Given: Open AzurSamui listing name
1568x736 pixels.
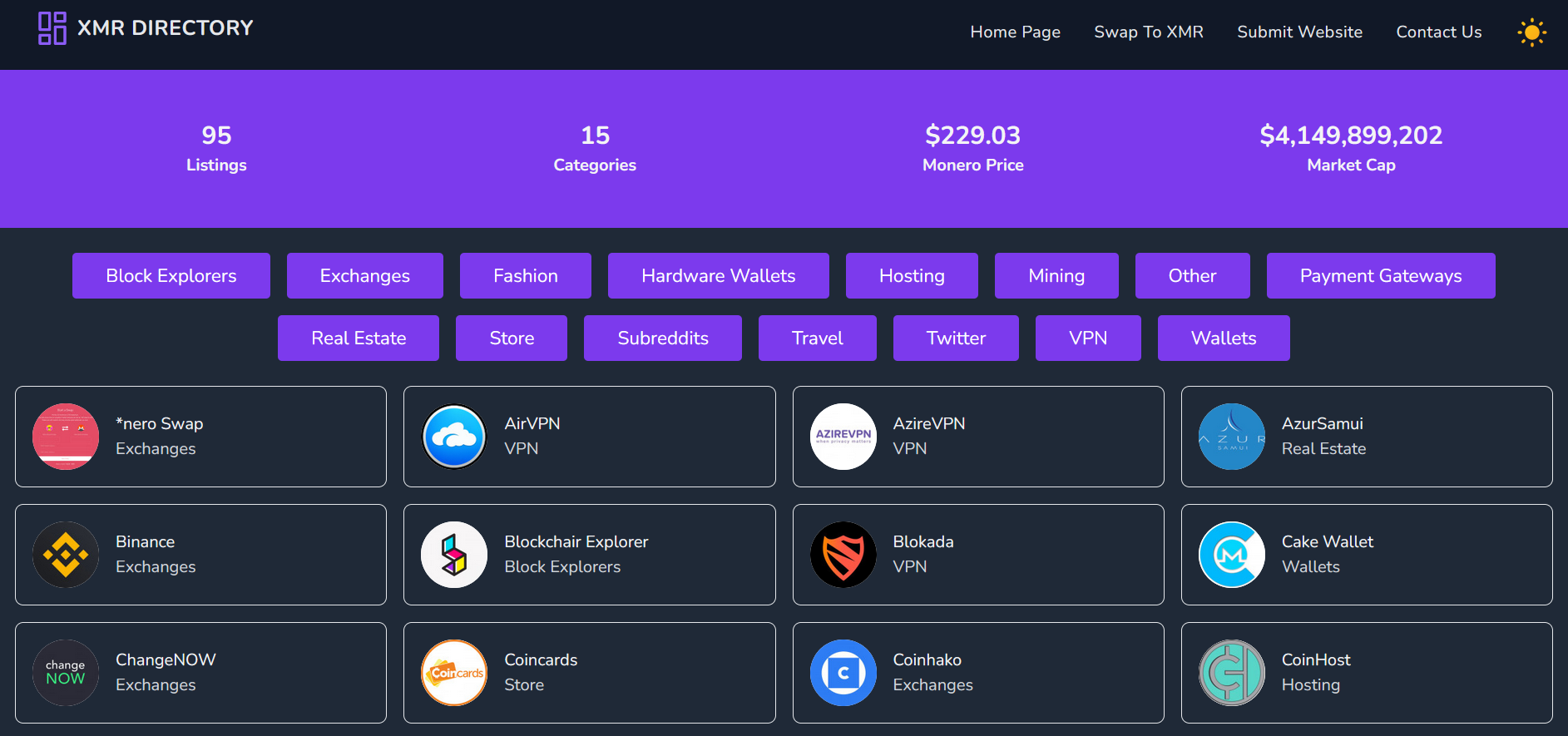Looking at the screenshot, I should 1323,423.
